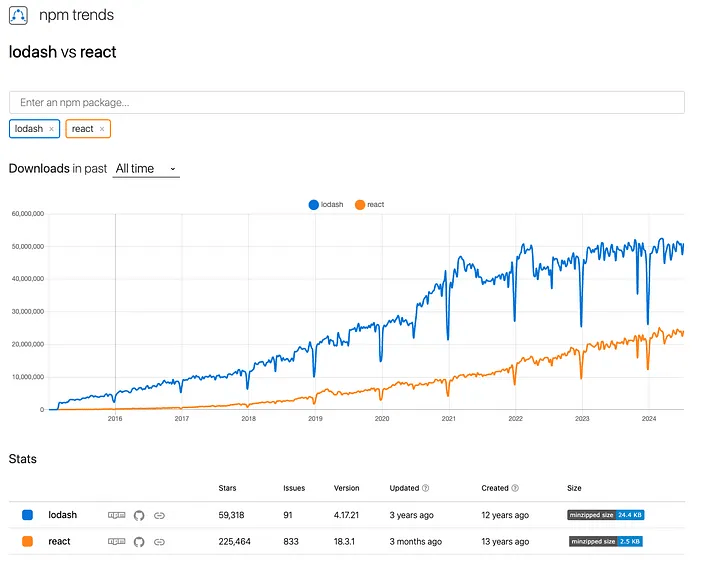Click the 'lodash vs react' page heading

tap(62, 52)
